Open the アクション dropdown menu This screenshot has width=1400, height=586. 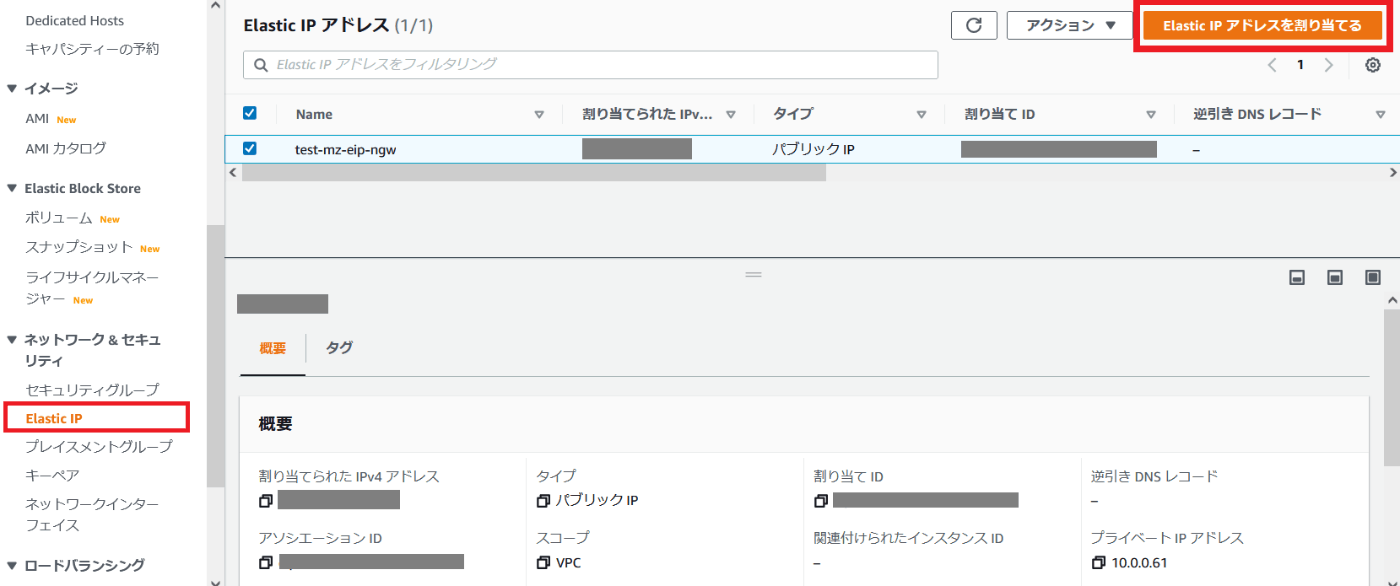point(1072,26)
